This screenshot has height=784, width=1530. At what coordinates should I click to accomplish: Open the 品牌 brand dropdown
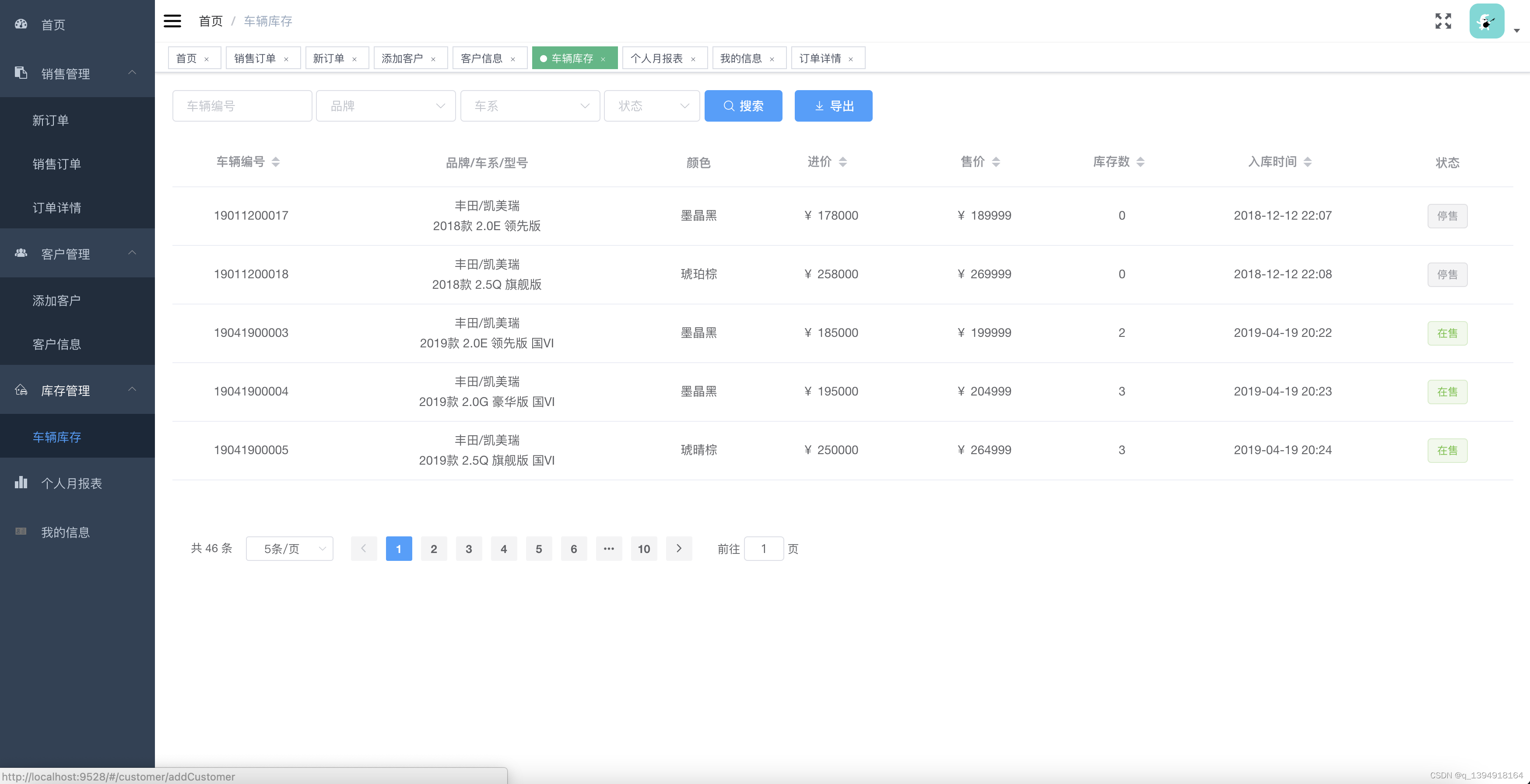click(386, 106)
